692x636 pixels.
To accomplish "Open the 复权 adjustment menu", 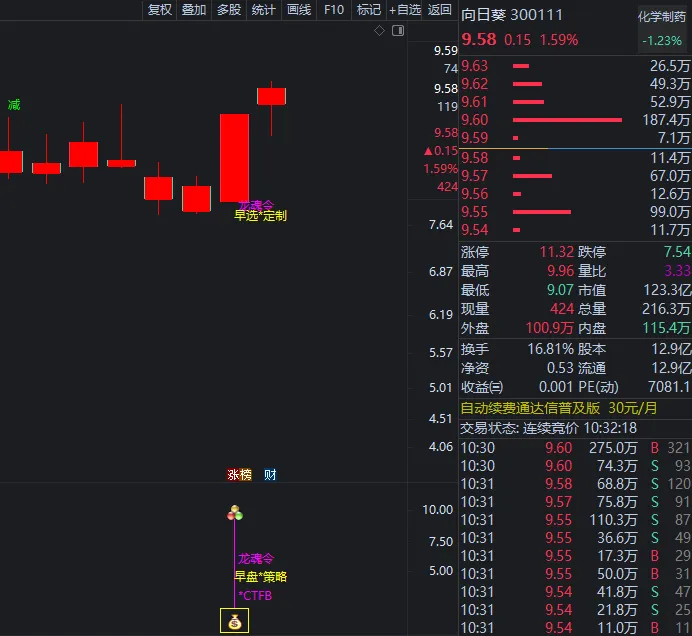I will click(x=160, y=10).
